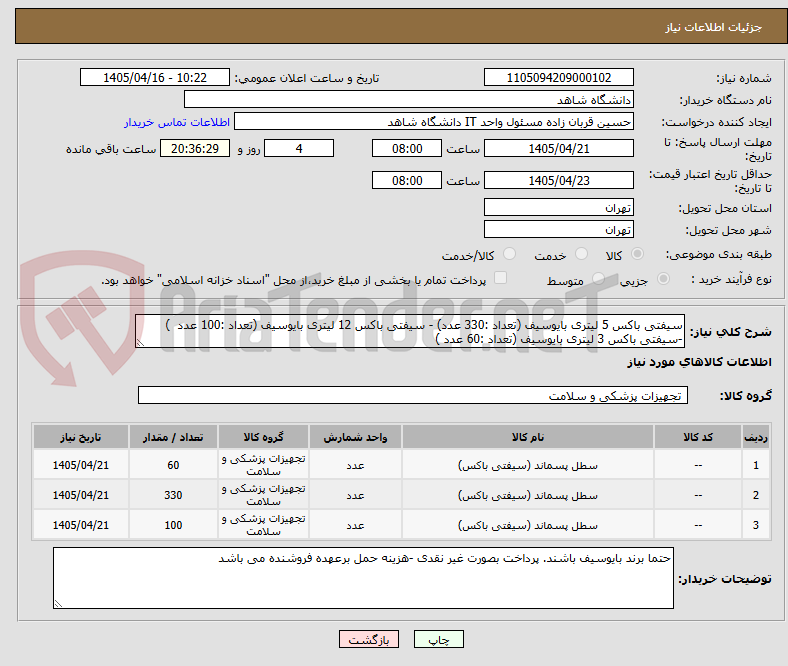The height and width of the screenshot is (666, 788).
Task: Click the quantity 330 cell
Action: (173, 495)
